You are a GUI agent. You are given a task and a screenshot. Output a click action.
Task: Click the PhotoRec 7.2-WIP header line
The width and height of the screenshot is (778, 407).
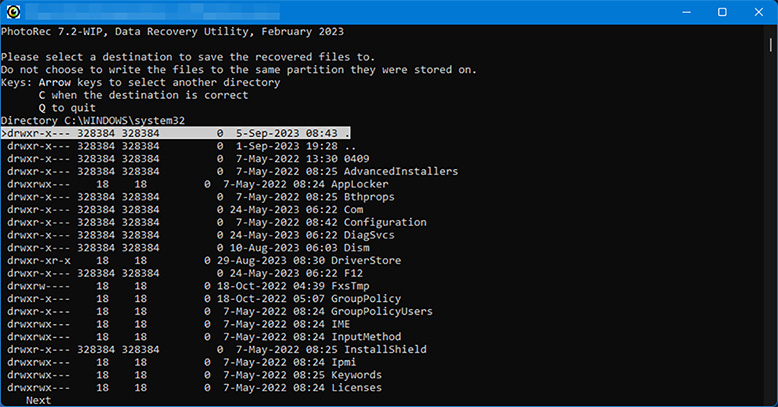[172, 31]
